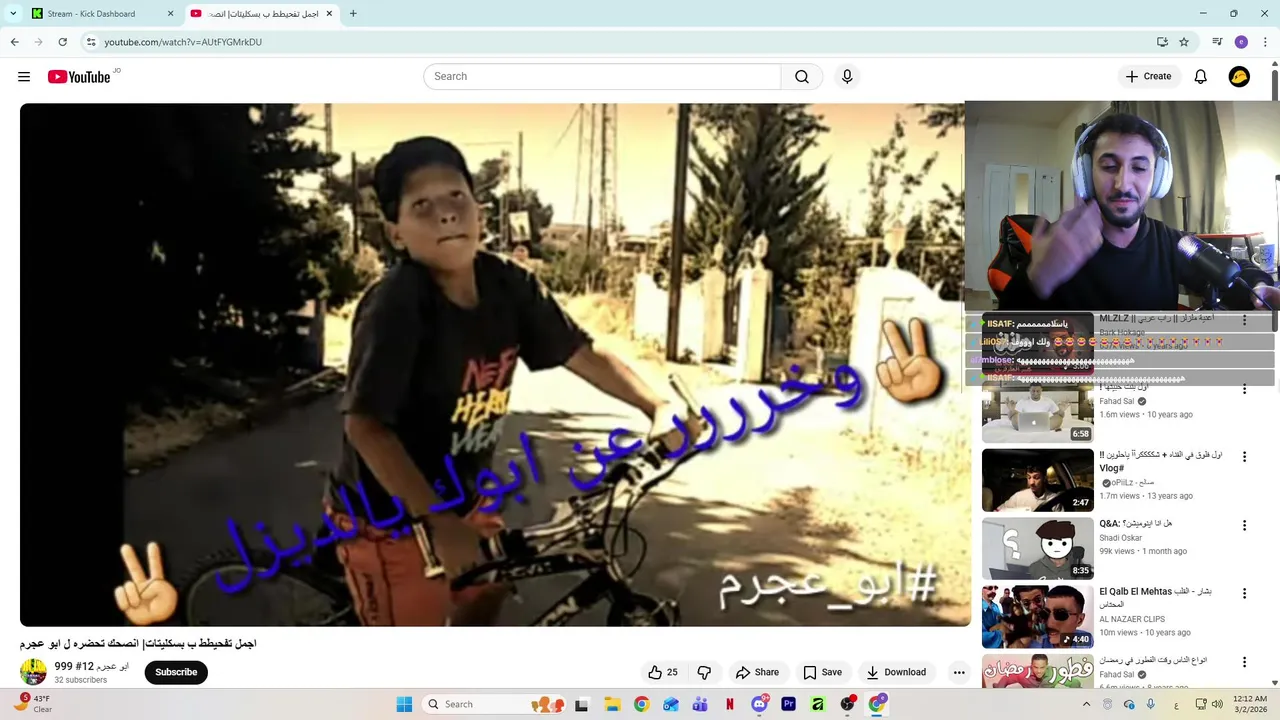Dislike the video with thumbs down
The width and height of the screenshot is (1280, 720).
[x=704, y=672]
